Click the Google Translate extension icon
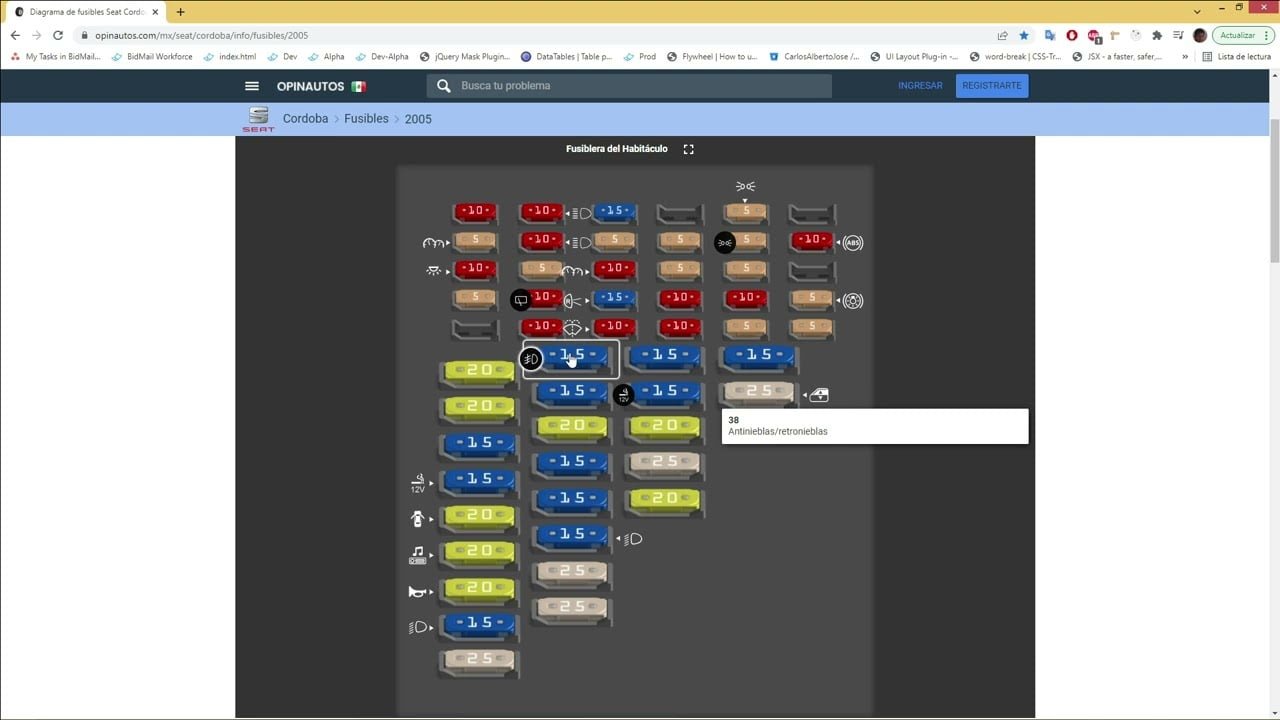Image resolution: width=1280 pixels, height=720 pixels. coord(1049,35)
